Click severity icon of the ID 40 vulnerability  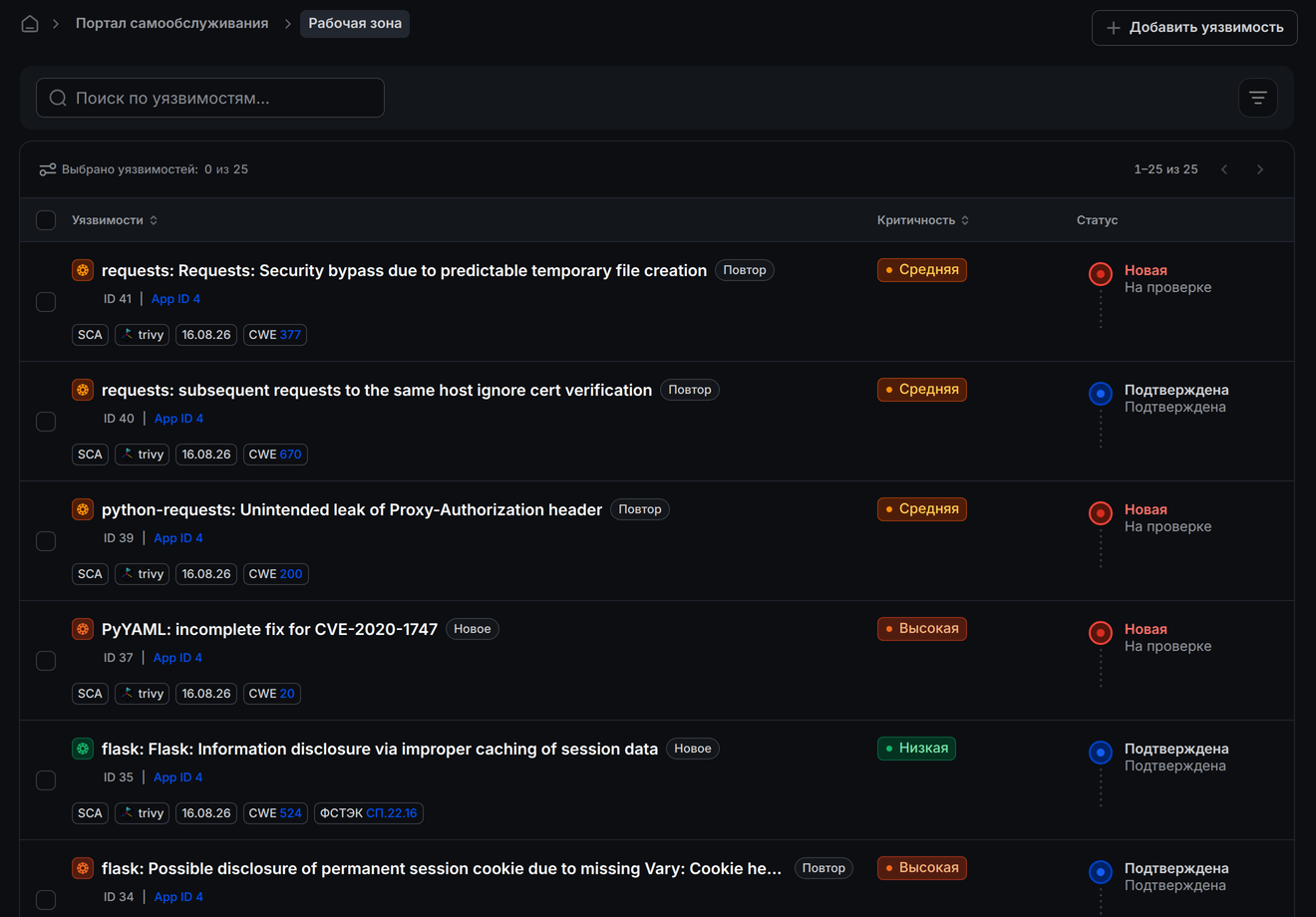pyautogui.click(x=83, y=390)
